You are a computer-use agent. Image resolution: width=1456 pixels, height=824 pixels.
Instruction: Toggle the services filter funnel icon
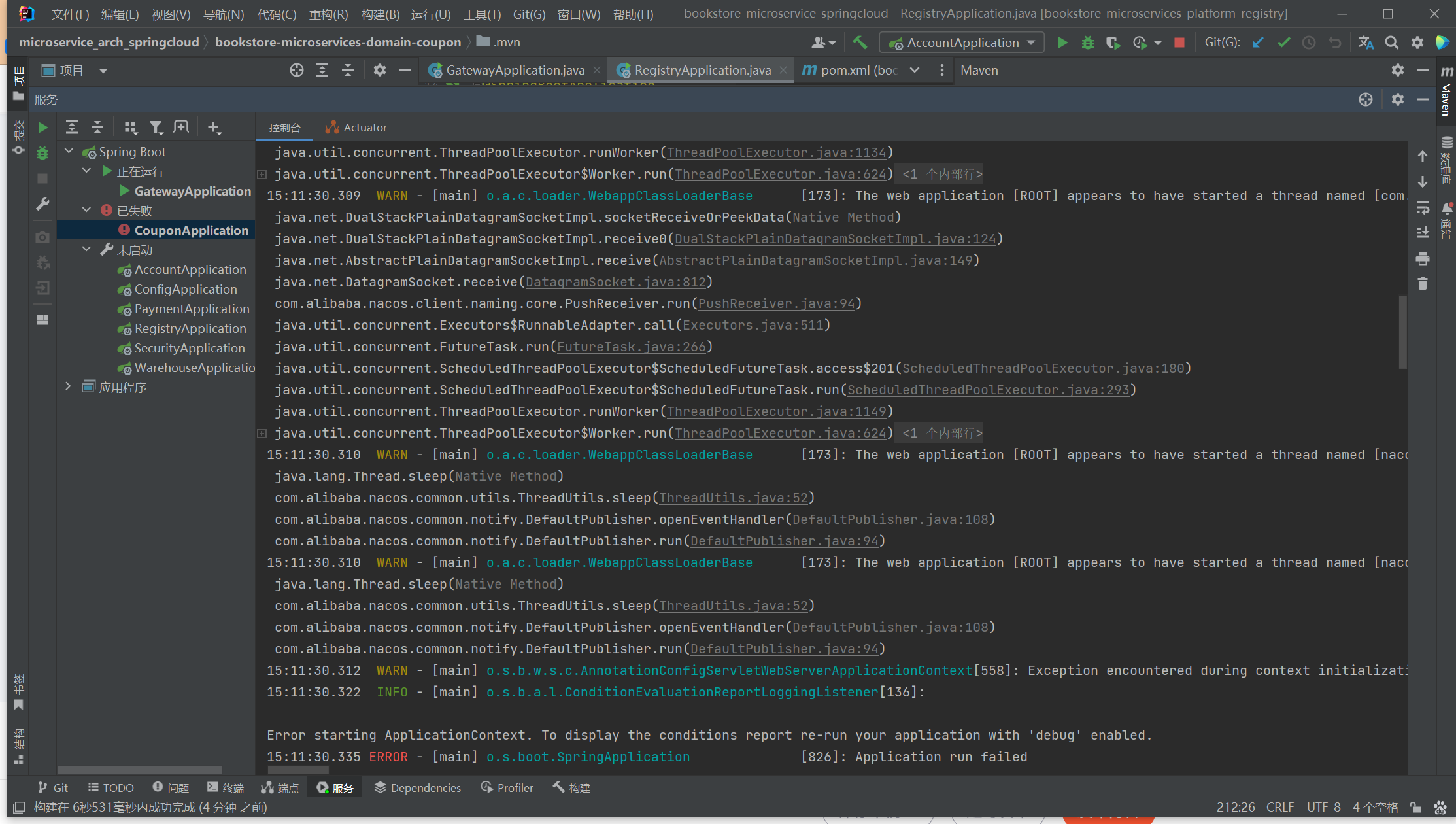pyautogui.click(x=156, y=128)
